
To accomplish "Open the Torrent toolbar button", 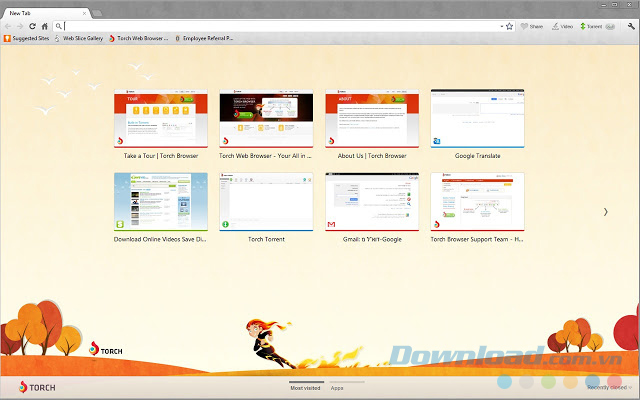I will coord(590,26).
